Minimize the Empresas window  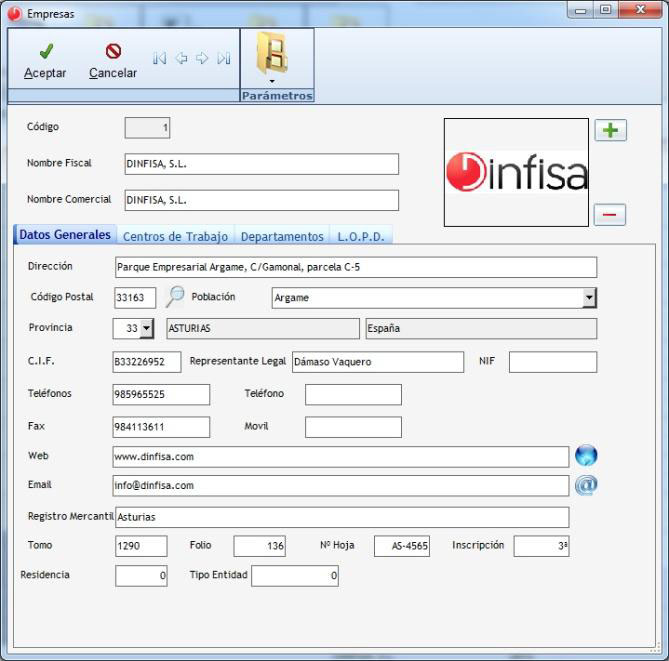(x=581, y=10)
